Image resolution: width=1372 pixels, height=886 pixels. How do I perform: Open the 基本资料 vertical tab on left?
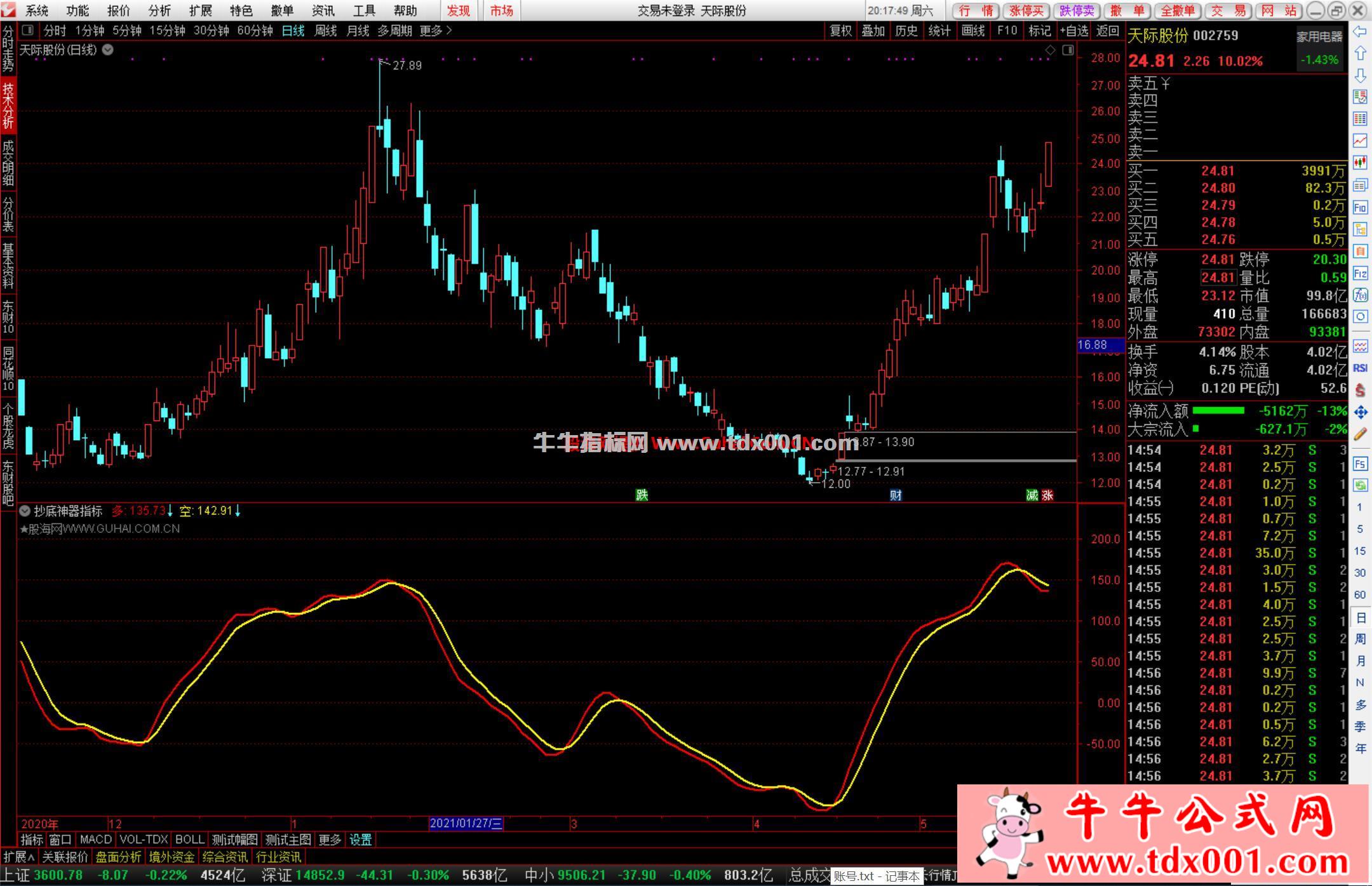point(8,265)
